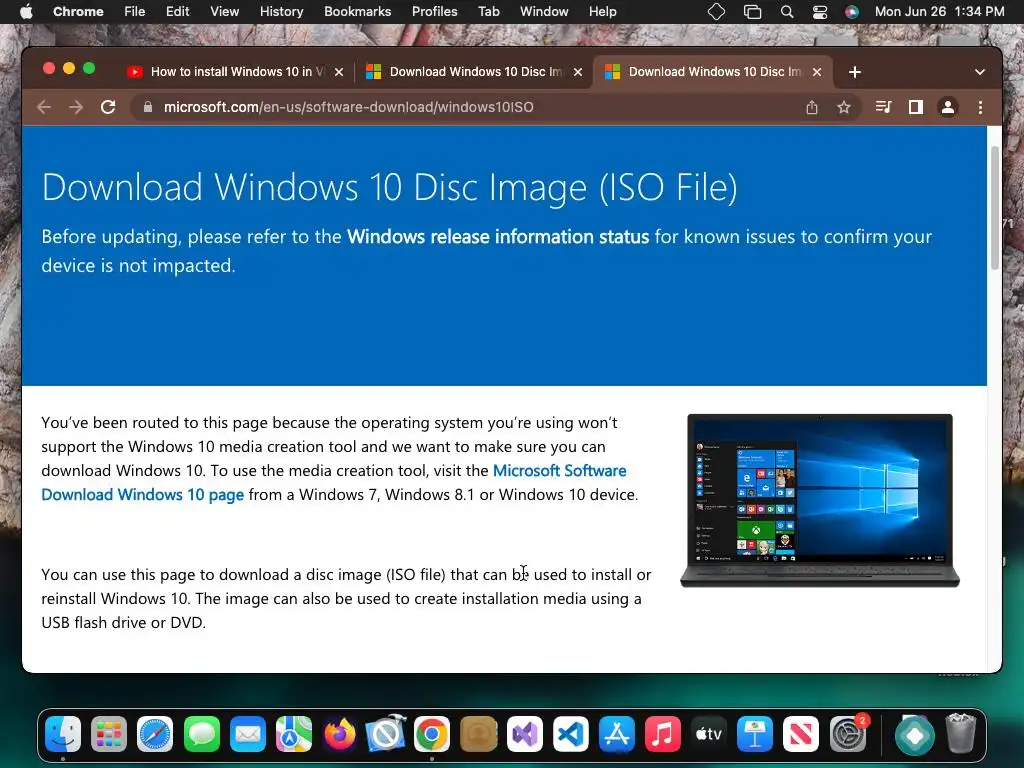The image size is (1024, 768).
Task: Open Spotlight search in menu bar
Action: 787,12
